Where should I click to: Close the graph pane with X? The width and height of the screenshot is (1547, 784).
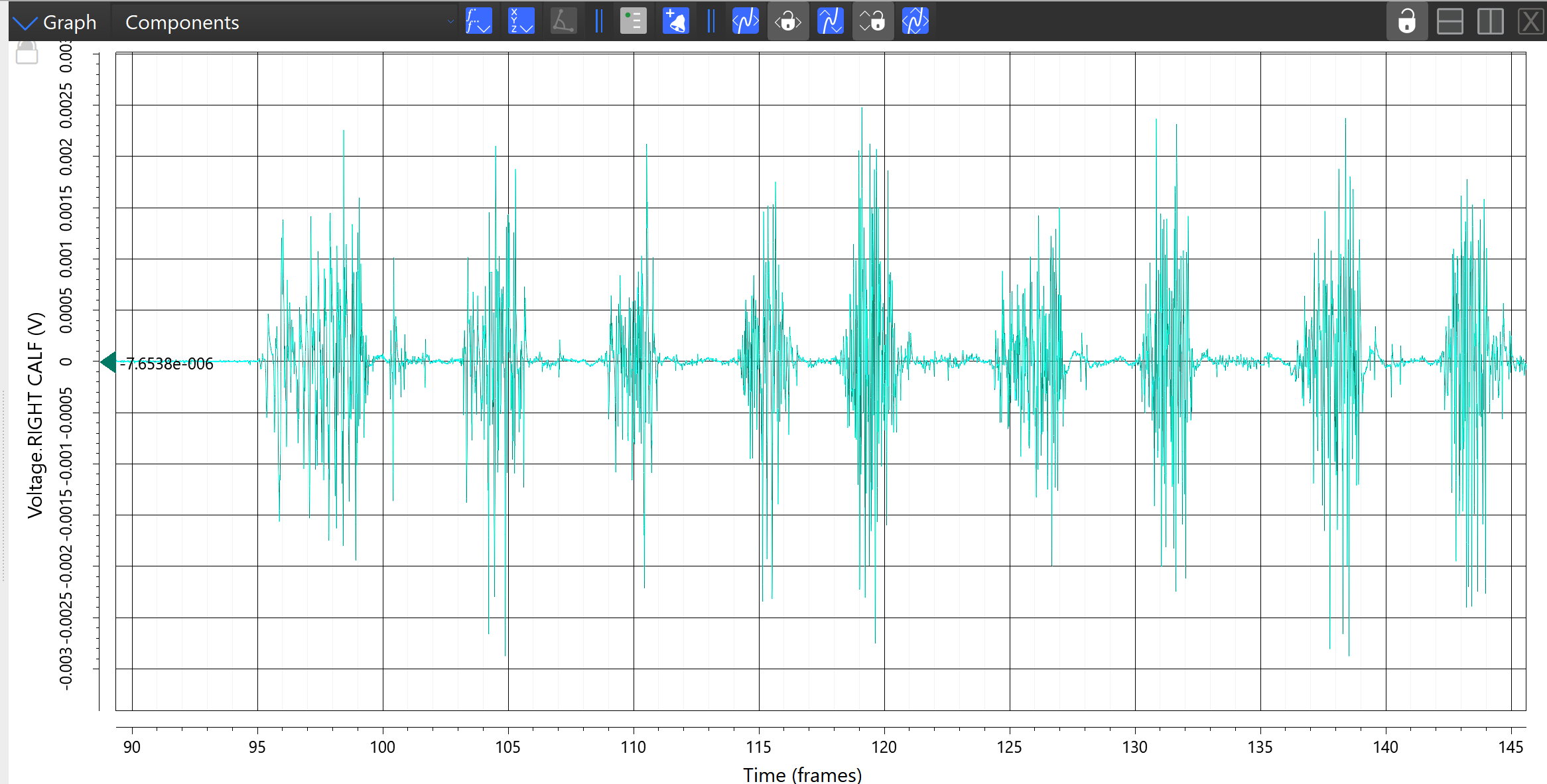pos(1530,21)
